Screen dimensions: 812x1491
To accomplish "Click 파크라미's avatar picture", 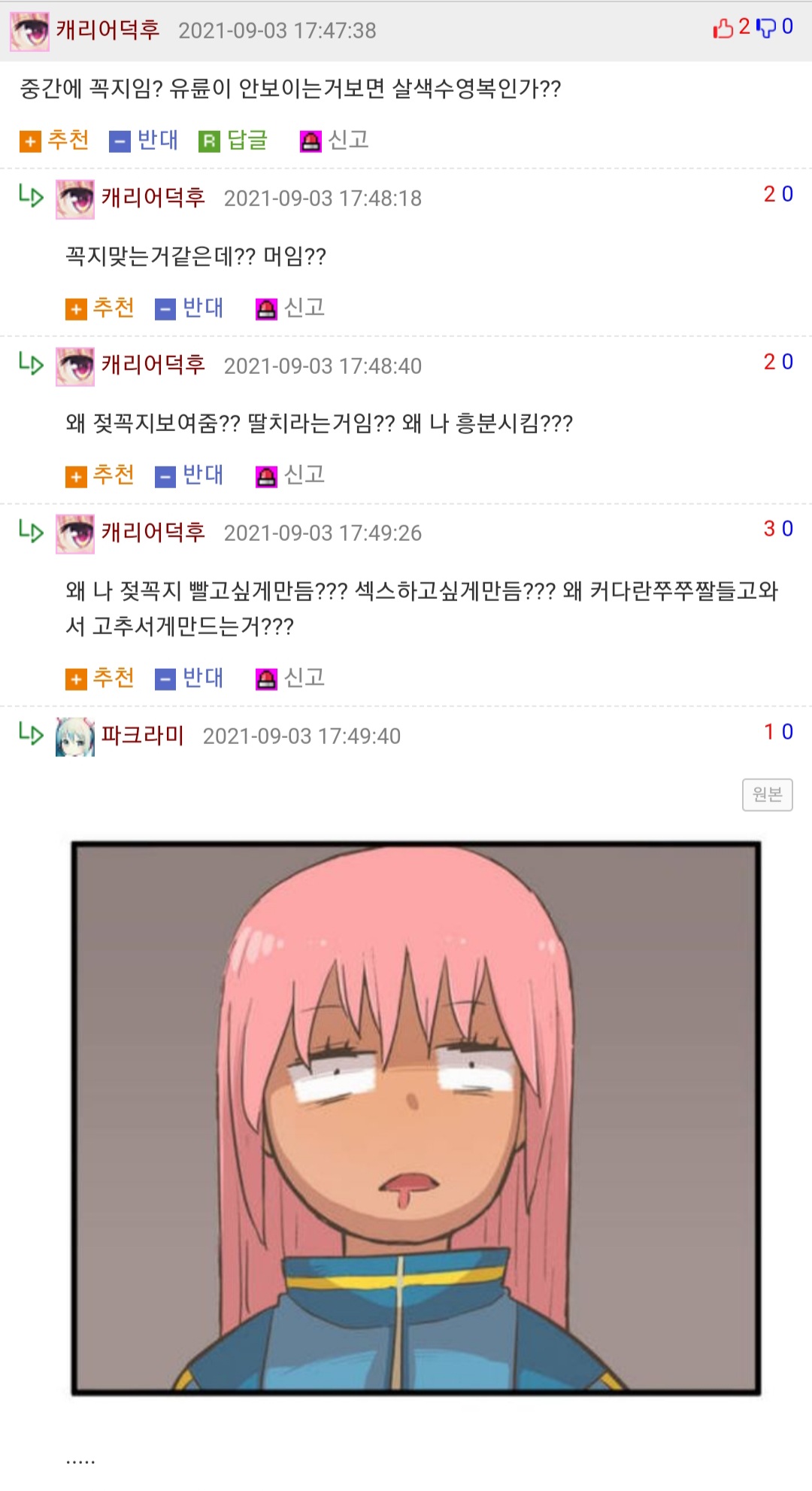I will (x=75, y=736).
